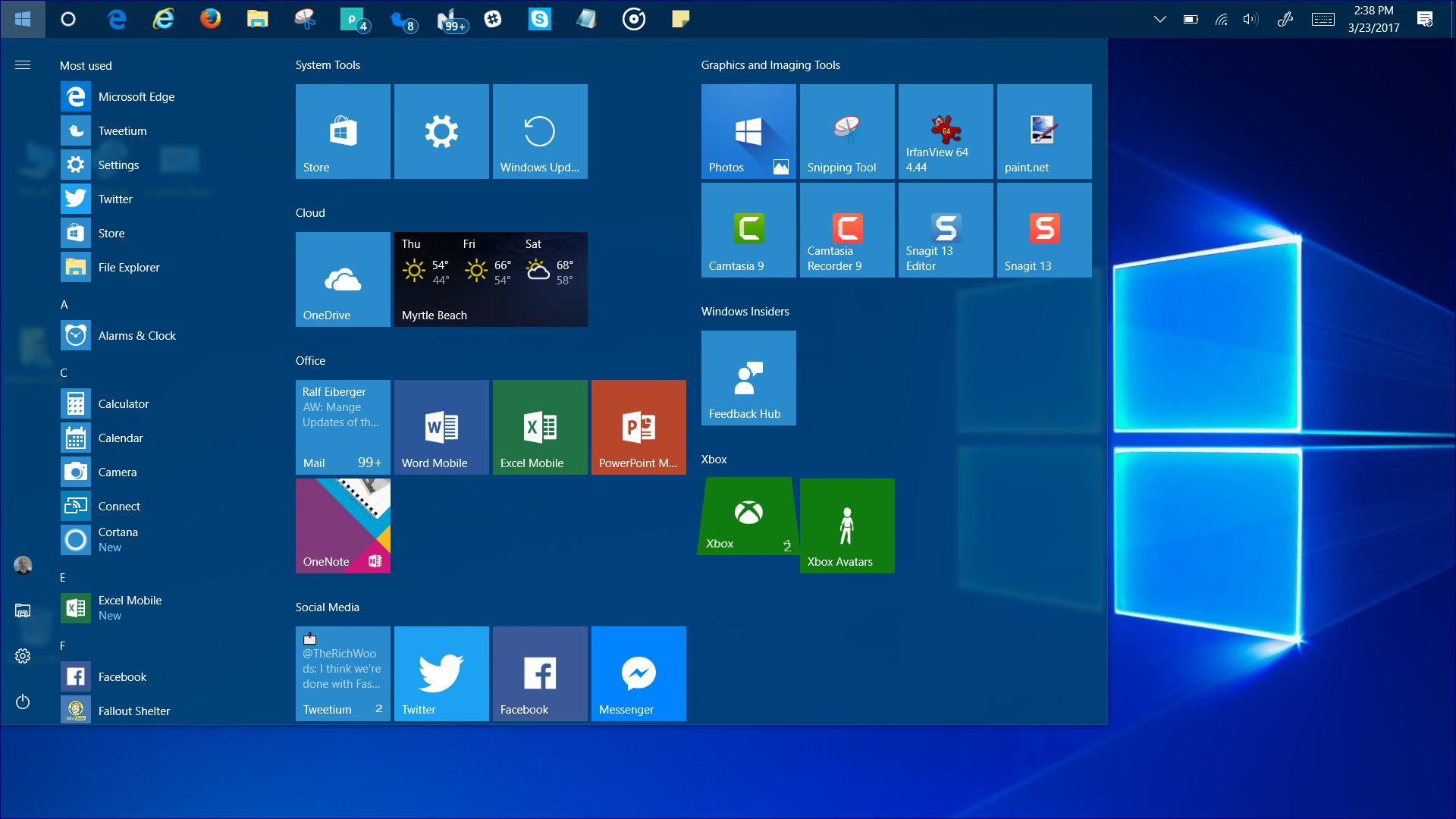Viewport: 1456px width, 819px height.
Task: Open the Snipping Tool tile
Action: point(846,131)
